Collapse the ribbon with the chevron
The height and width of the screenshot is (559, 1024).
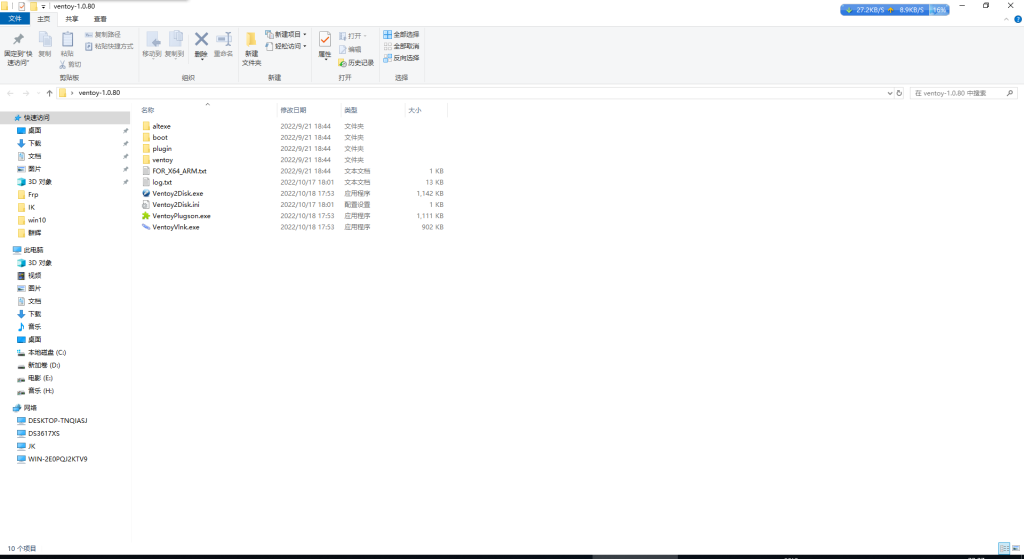tap(1006, 20)
